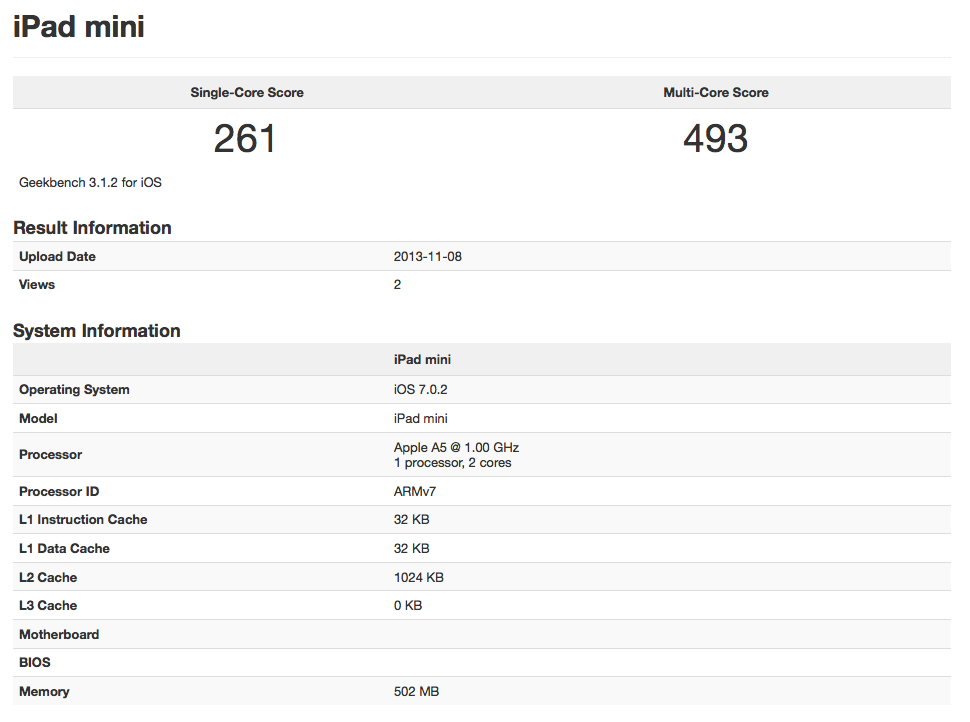Click the Result Information section heading
Image resolution: width=970 pixels, height=722 pixels.
point(92,227)
